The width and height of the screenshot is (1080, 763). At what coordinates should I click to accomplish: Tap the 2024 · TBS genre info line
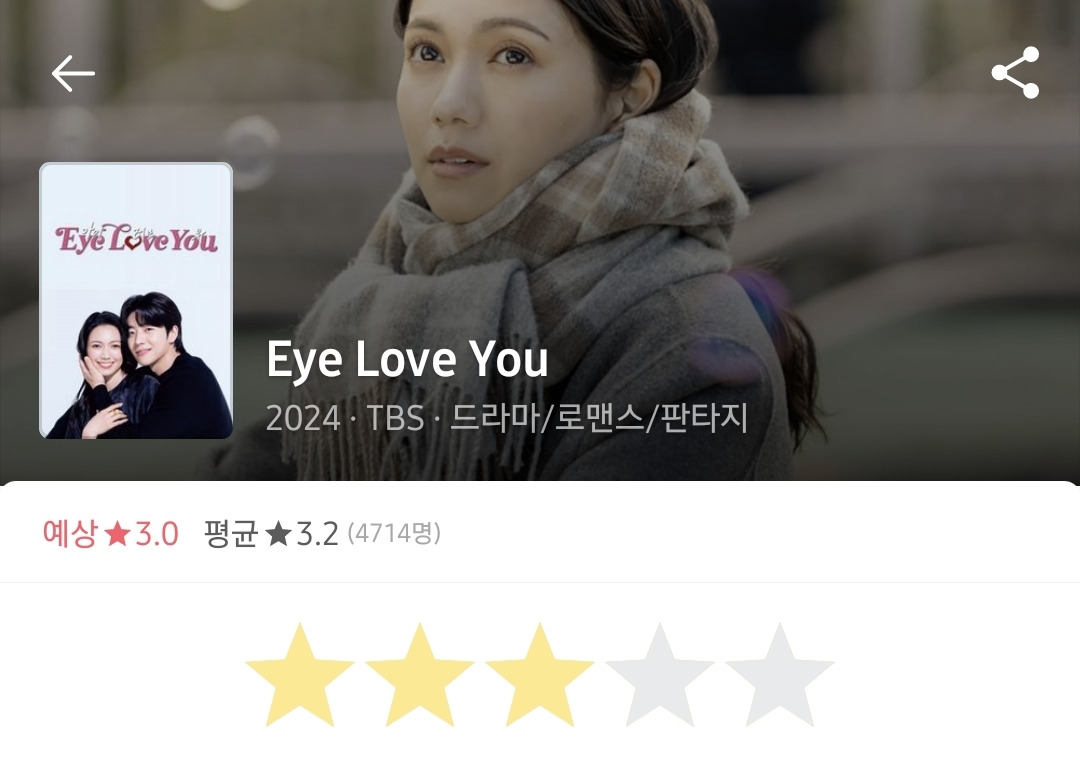pos(507,417)
